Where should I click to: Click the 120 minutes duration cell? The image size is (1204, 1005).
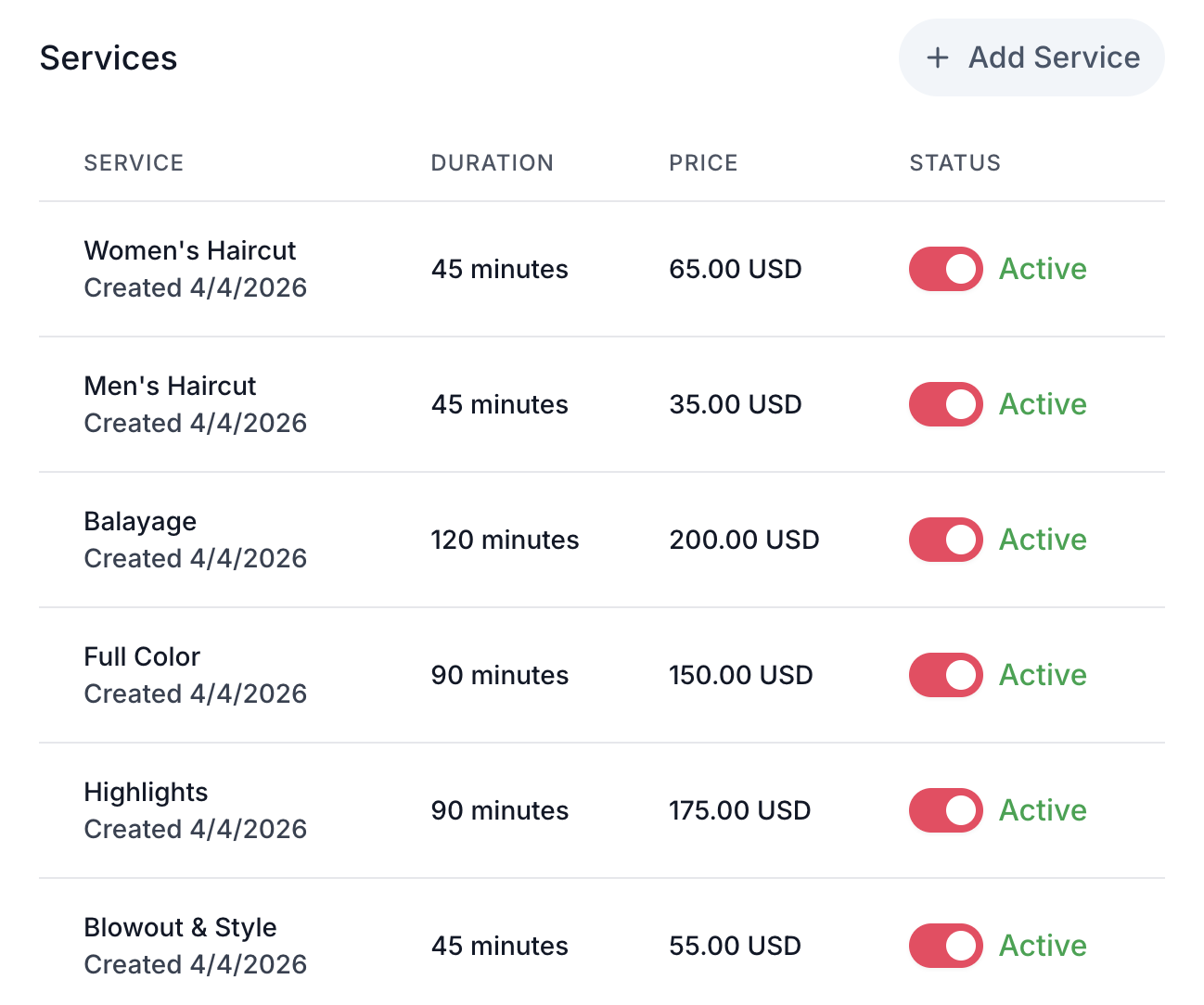(x=505, y=540)
